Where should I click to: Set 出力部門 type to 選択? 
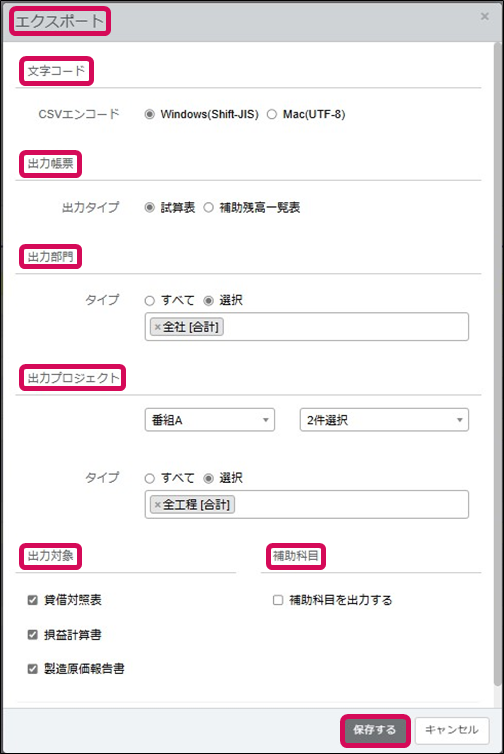[x=208, y=301]
